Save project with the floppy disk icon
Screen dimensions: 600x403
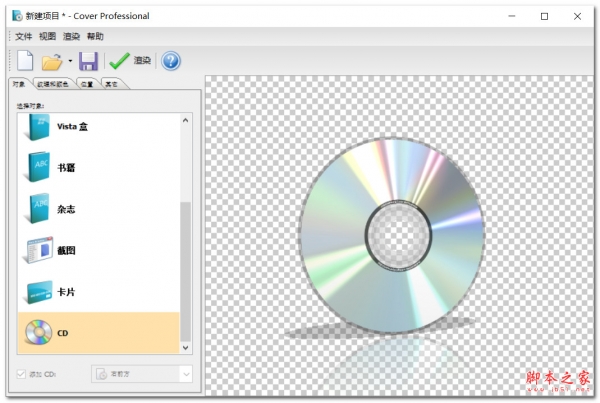pos(88,61)
